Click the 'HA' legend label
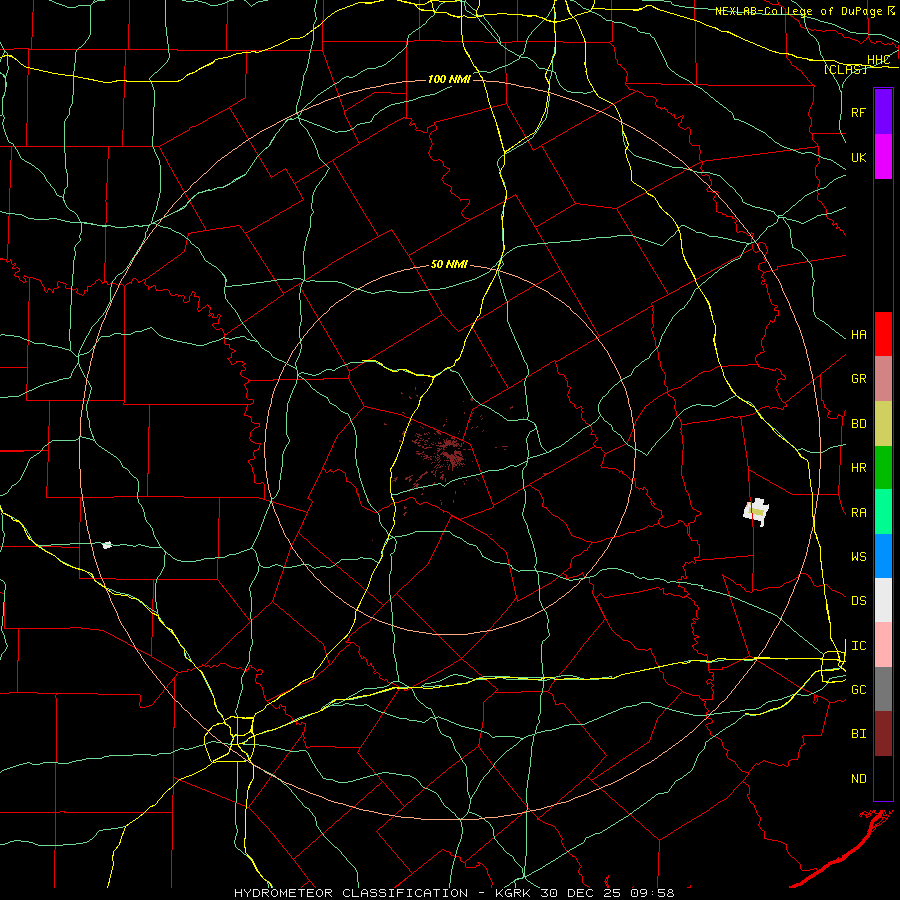Viewport: 900px width, 900px height. point(858,334)
